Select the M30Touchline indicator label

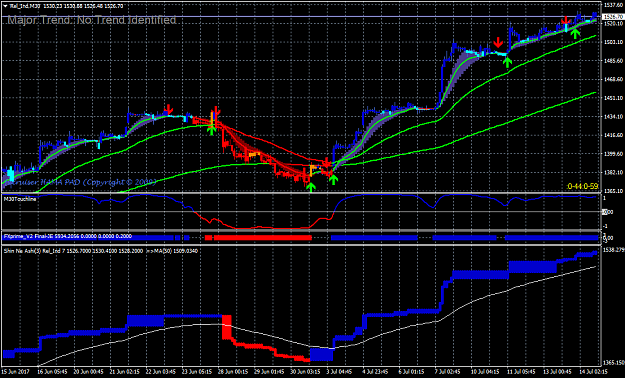(20, 199)
